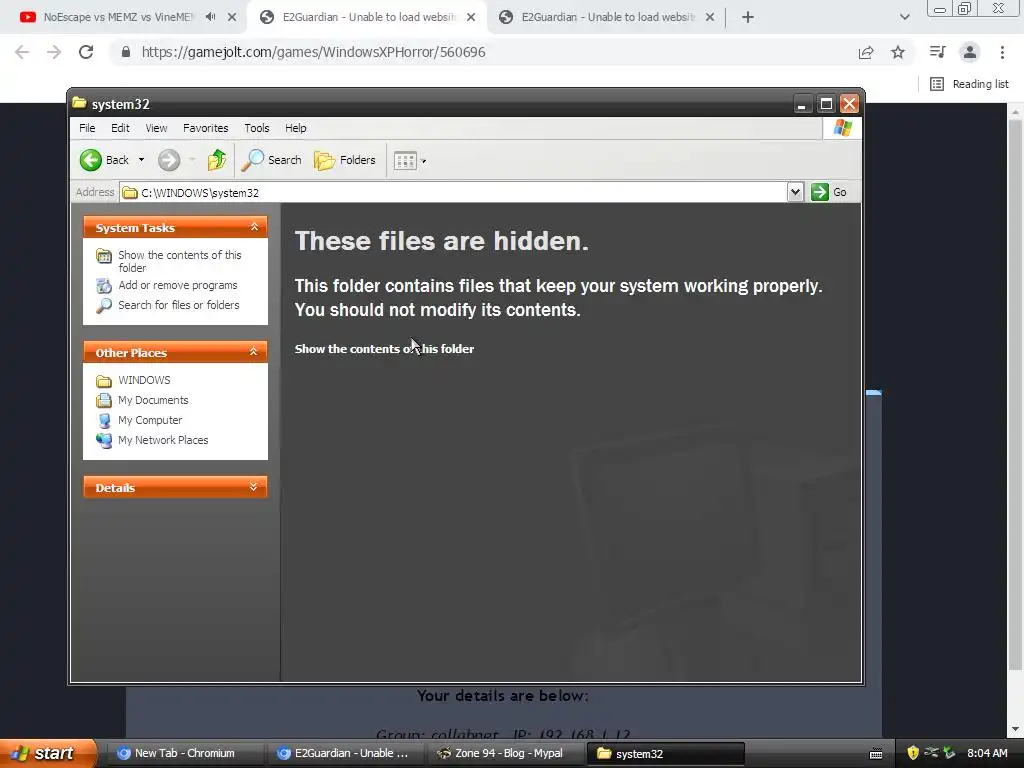Click the on-screen keyboard tray icon
This screenshot has width=1024, height=768.
pyautogui.click(x=876, y=754)
